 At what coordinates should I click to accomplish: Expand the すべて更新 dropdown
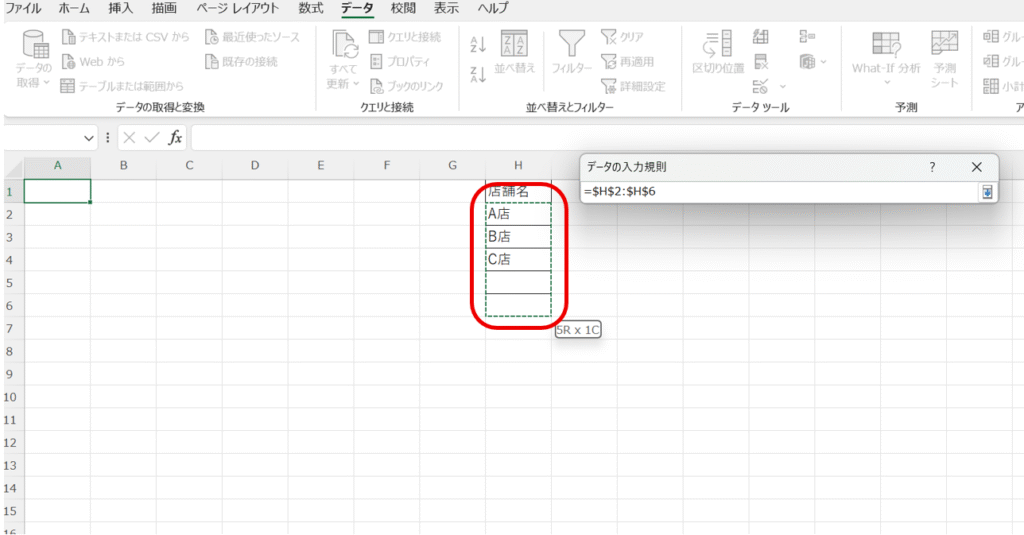344,84
